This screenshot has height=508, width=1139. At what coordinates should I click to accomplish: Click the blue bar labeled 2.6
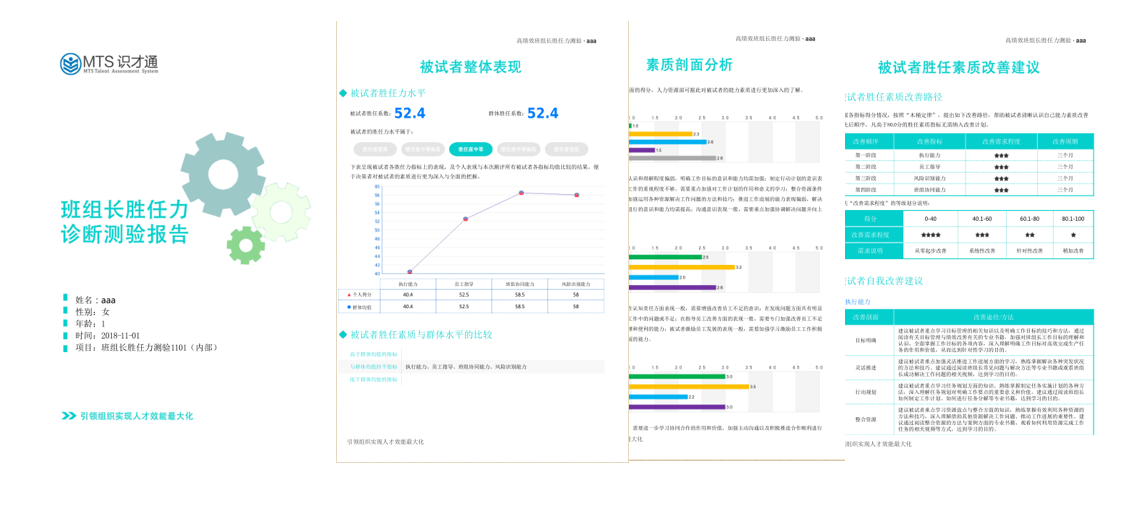pos(668,142)
